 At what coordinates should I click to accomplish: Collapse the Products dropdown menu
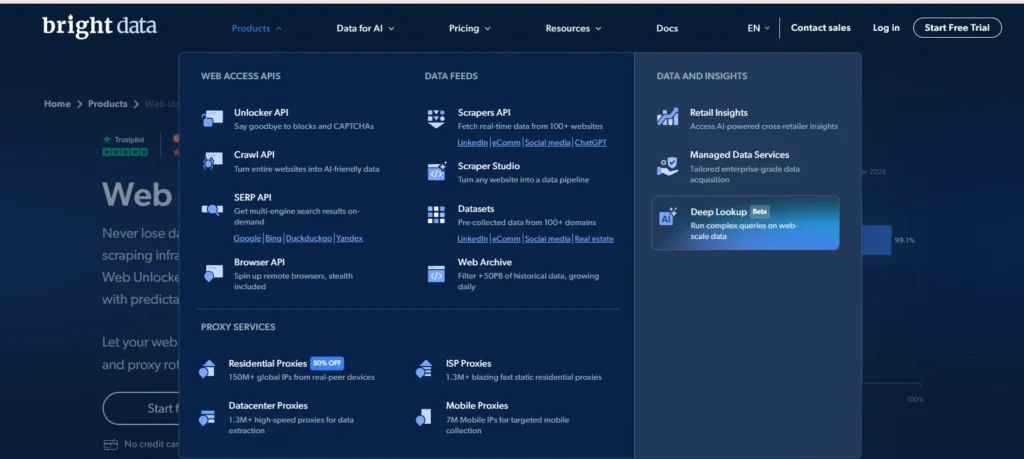pos(256,28)
